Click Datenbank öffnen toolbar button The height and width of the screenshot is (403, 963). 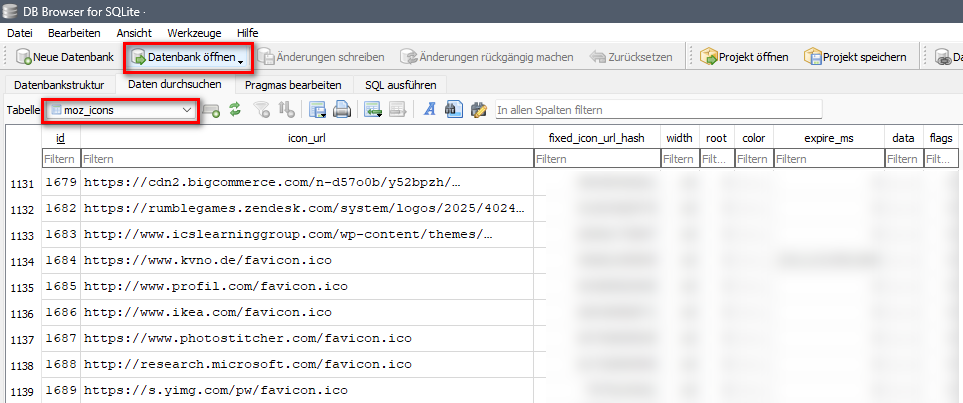[x=188, y=57]
